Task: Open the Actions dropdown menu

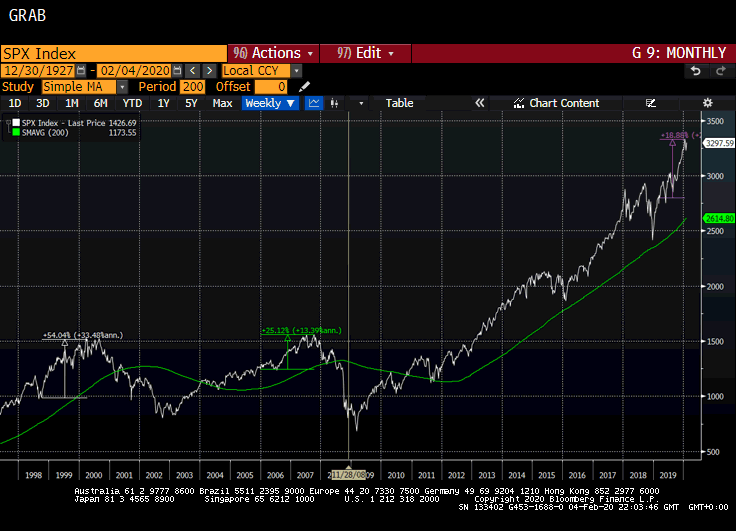Action: click(x=273, y=53)
